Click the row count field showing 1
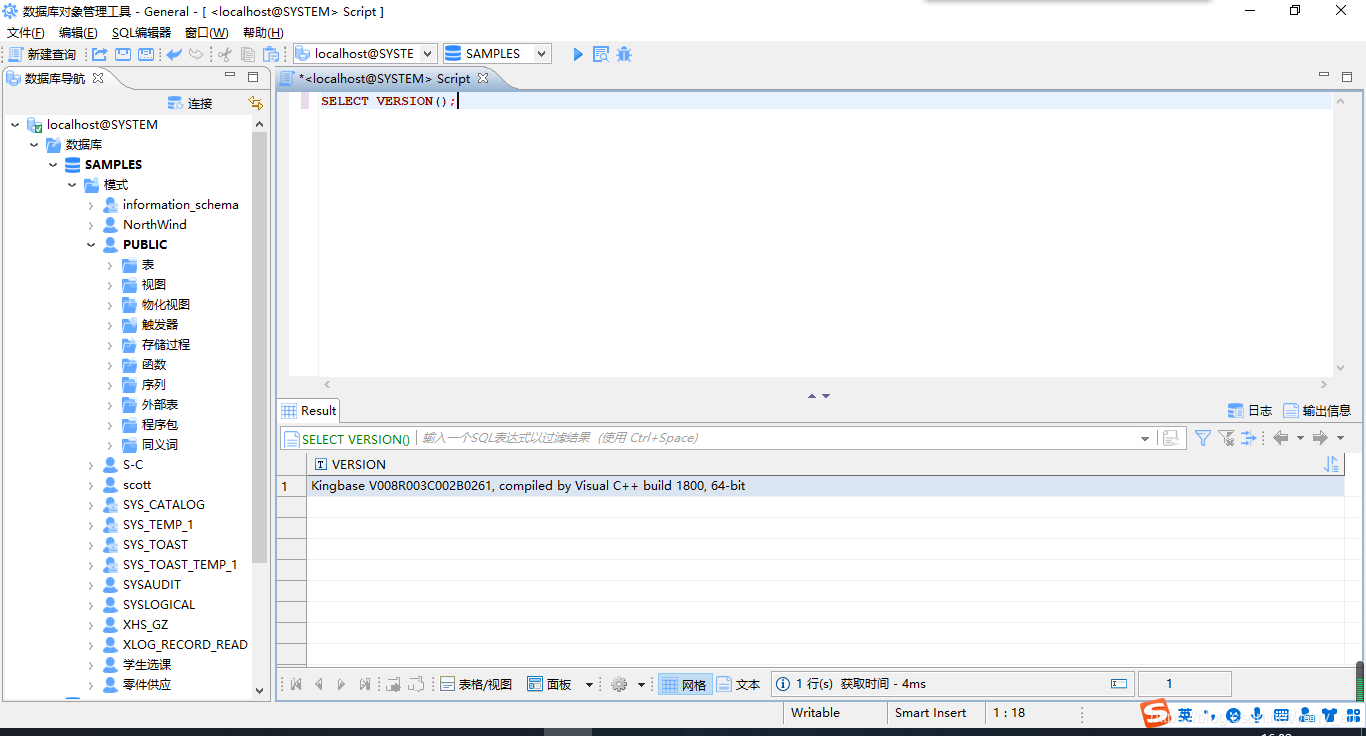This screenshot has height=736, width=1366. tap(1185, 684)
